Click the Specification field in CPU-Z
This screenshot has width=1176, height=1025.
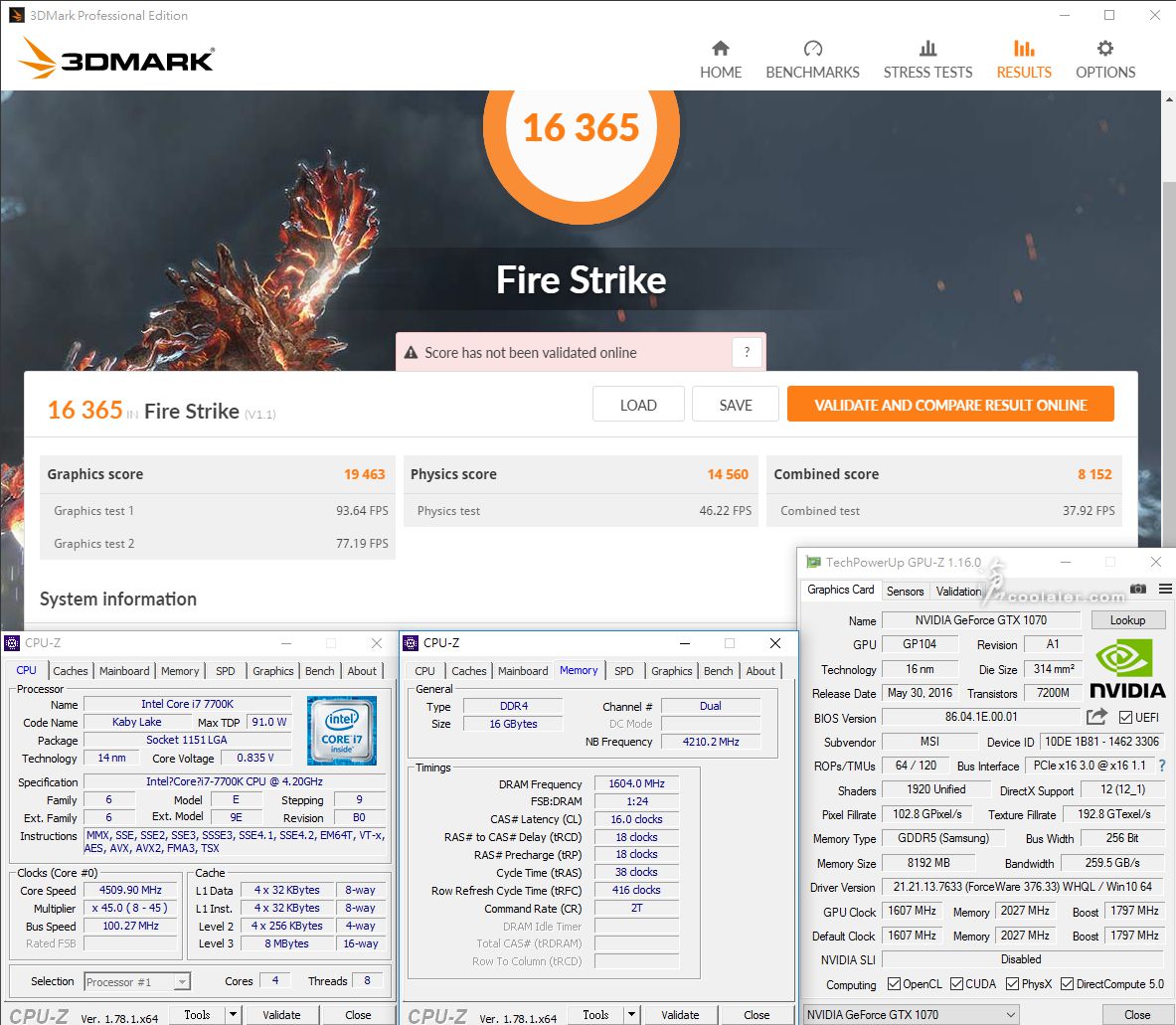234,781
